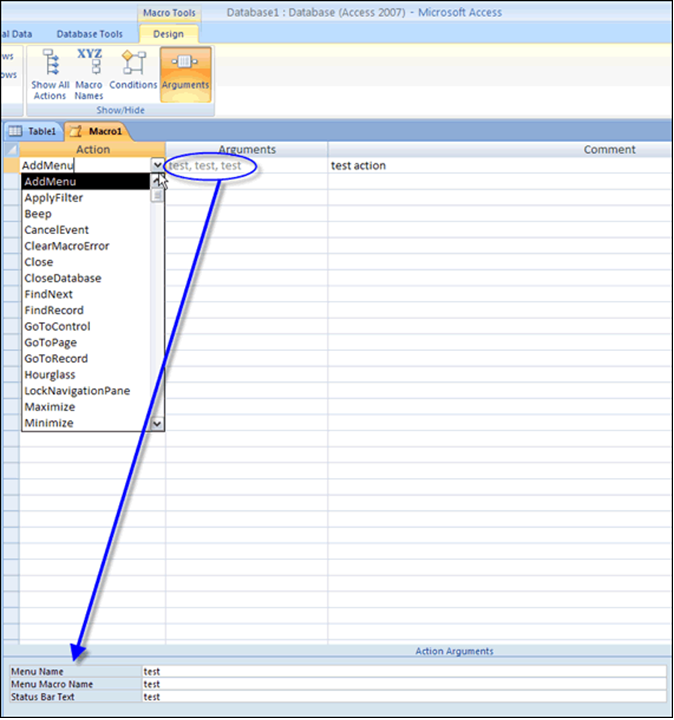Pick Close from the action list
Screen dimensions: 674x720
tap(86, 262)
